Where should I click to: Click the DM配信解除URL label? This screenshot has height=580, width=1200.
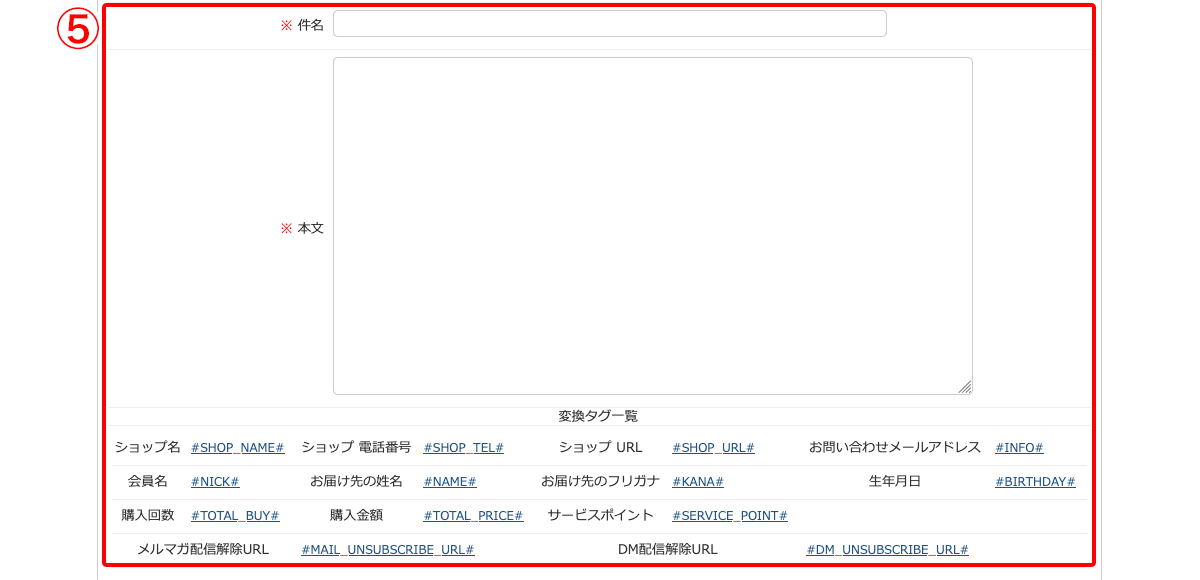click(668, 549)
